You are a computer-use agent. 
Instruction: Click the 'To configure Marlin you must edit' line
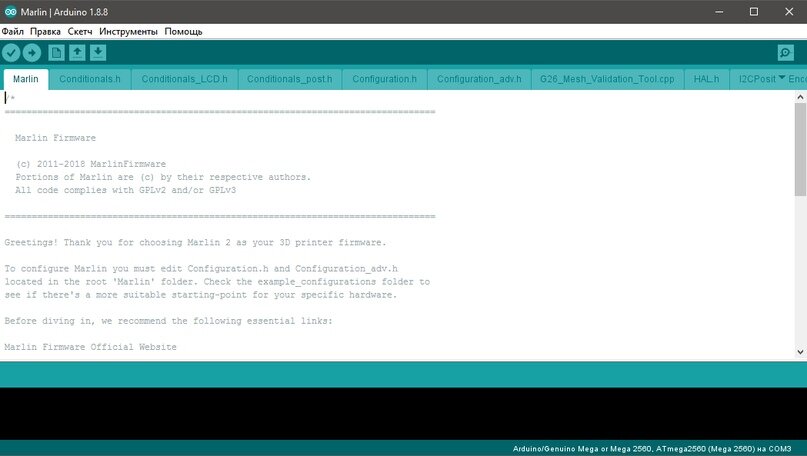[201, 269]
